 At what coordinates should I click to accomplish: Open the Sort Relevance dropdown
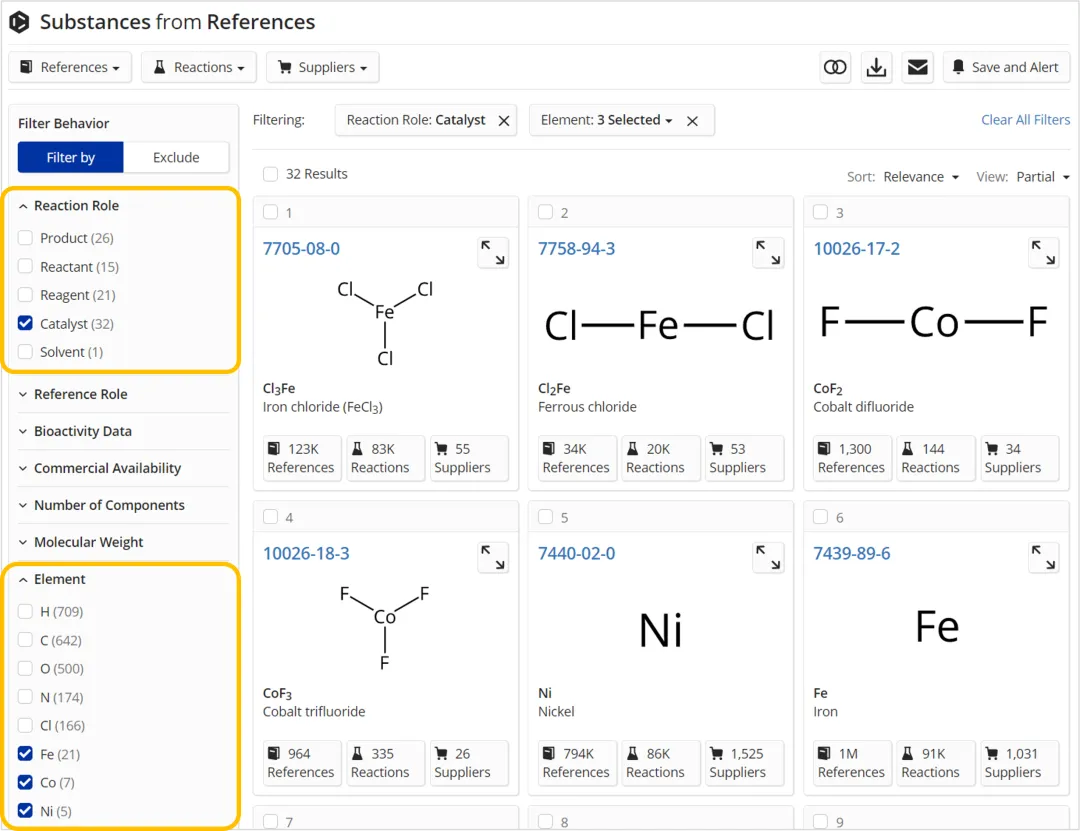(x=920, y=177)
